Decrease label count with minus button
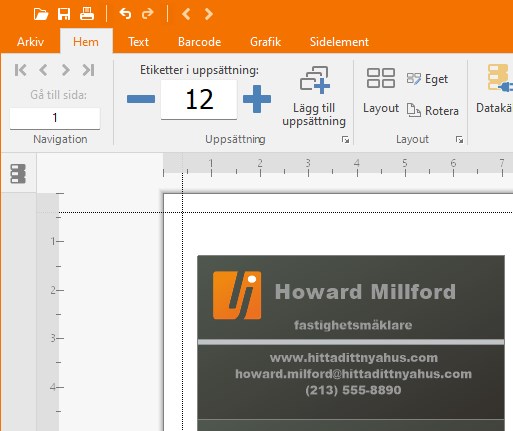The width and height of the screenshot is (513, 431). coord(141,99)
